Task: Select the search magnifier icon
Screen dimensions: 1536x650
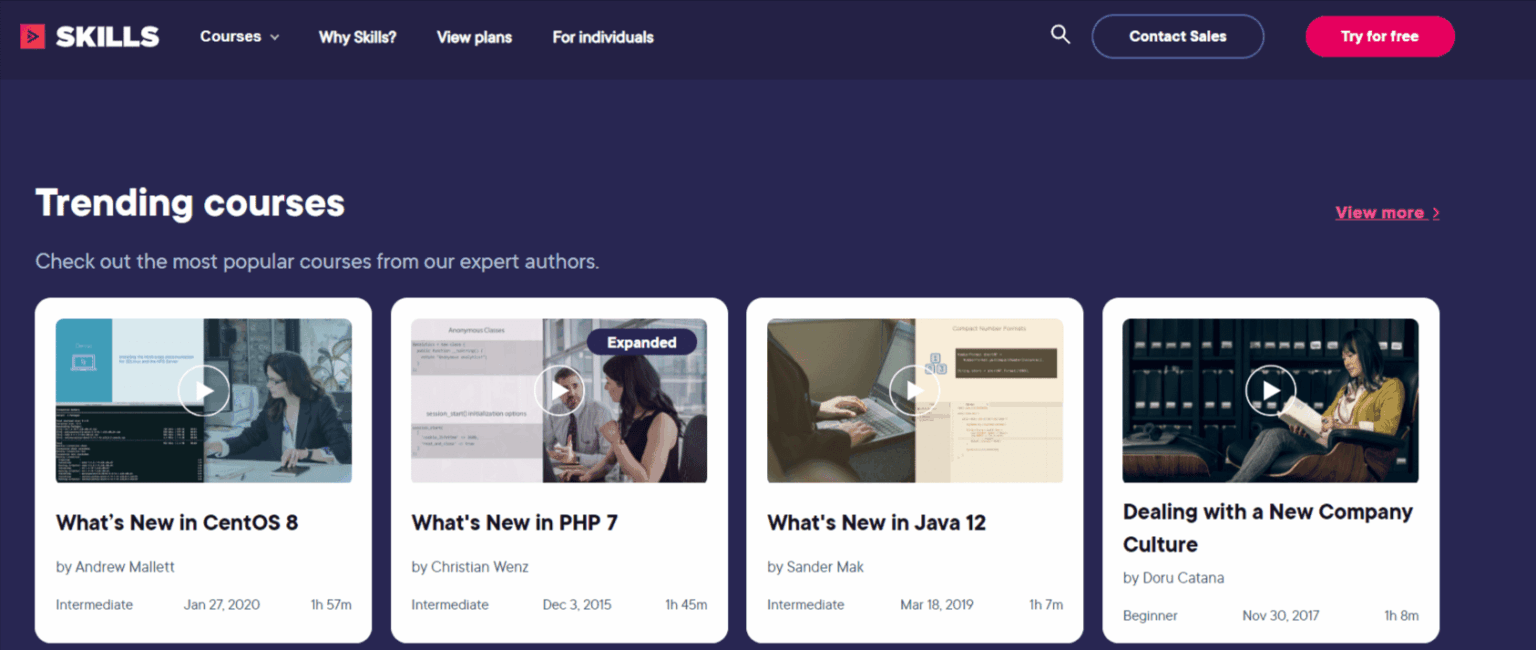Action: coord(1060,34)
